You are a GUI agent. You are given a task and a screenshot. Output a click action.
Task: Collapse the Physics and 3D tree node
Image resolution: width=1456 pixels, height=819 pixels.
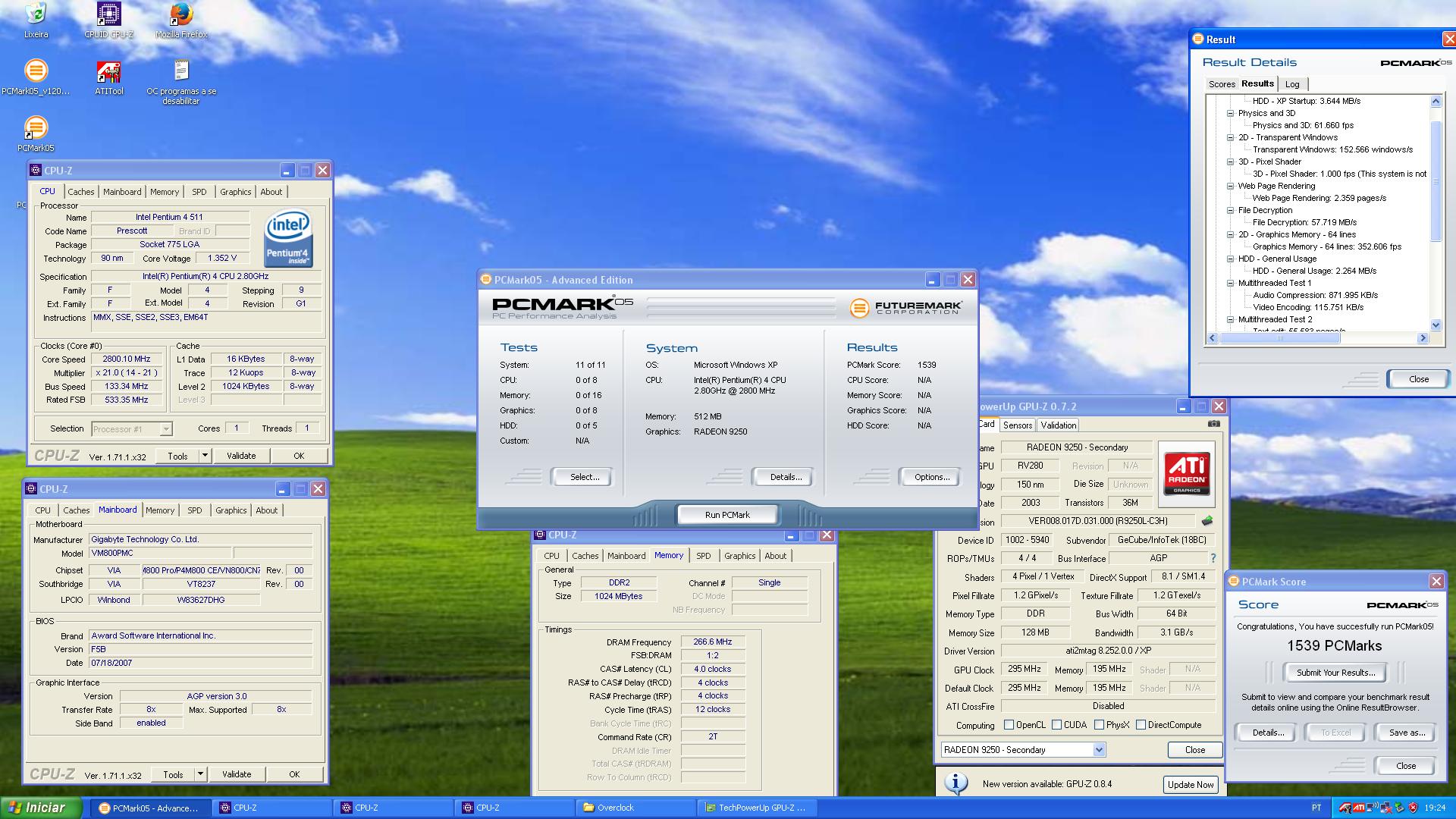pyautogui.click(x=1231, y=113)
